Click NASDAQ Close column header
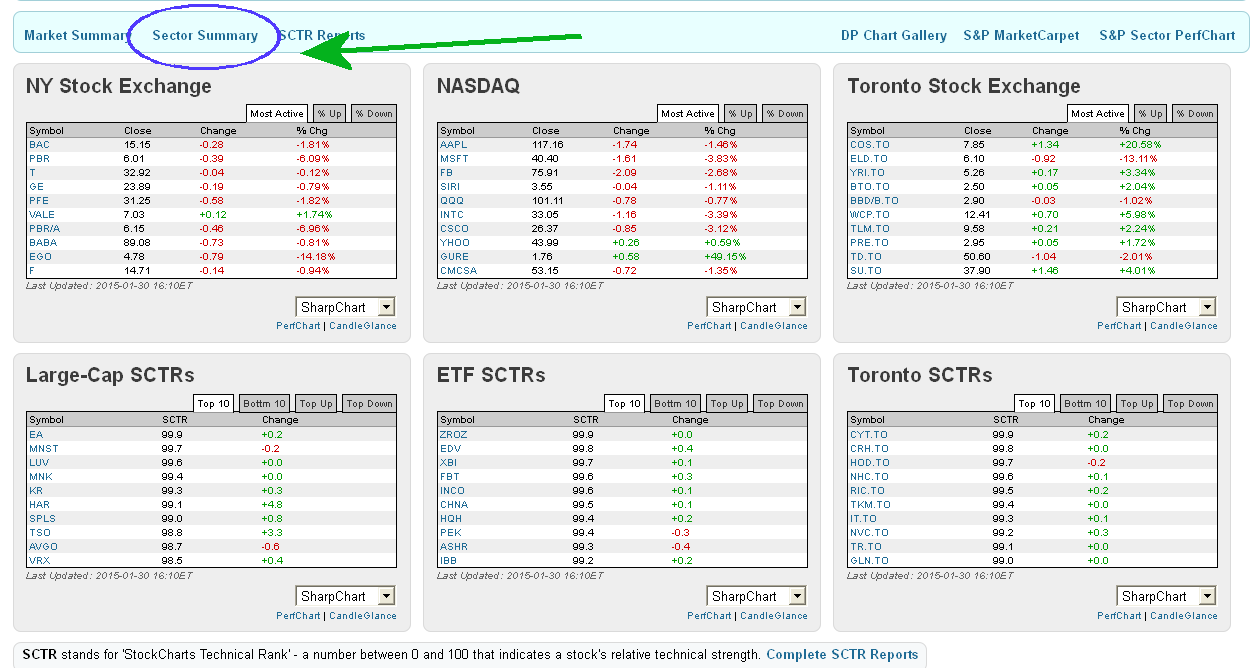This screenshot has width=1258, height=668. pyautogui.click(x=546, y=131)
